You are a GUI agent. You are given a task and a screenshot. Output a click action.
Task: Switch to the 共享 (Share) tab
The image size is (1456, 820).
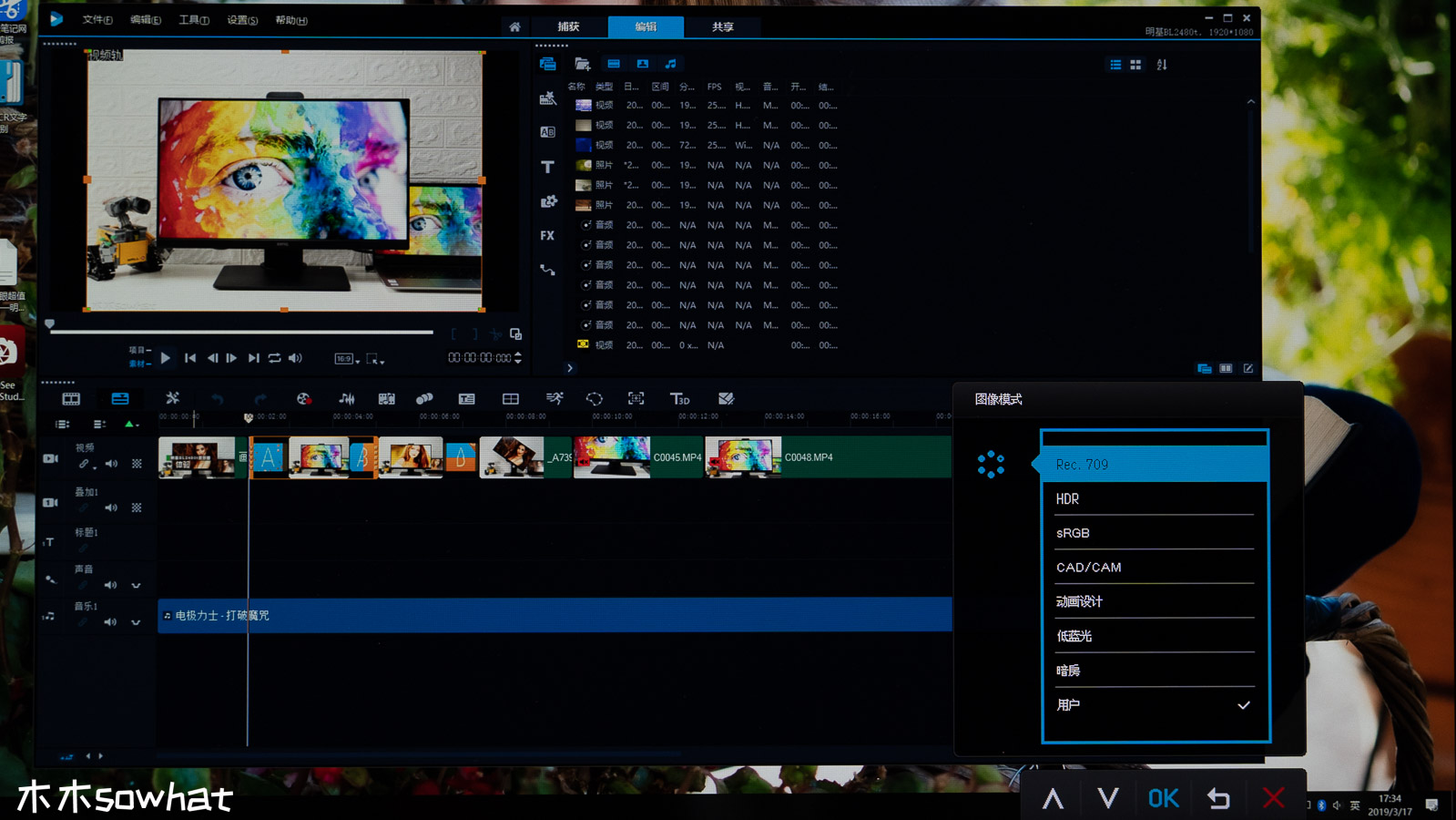tap(722, 26)
